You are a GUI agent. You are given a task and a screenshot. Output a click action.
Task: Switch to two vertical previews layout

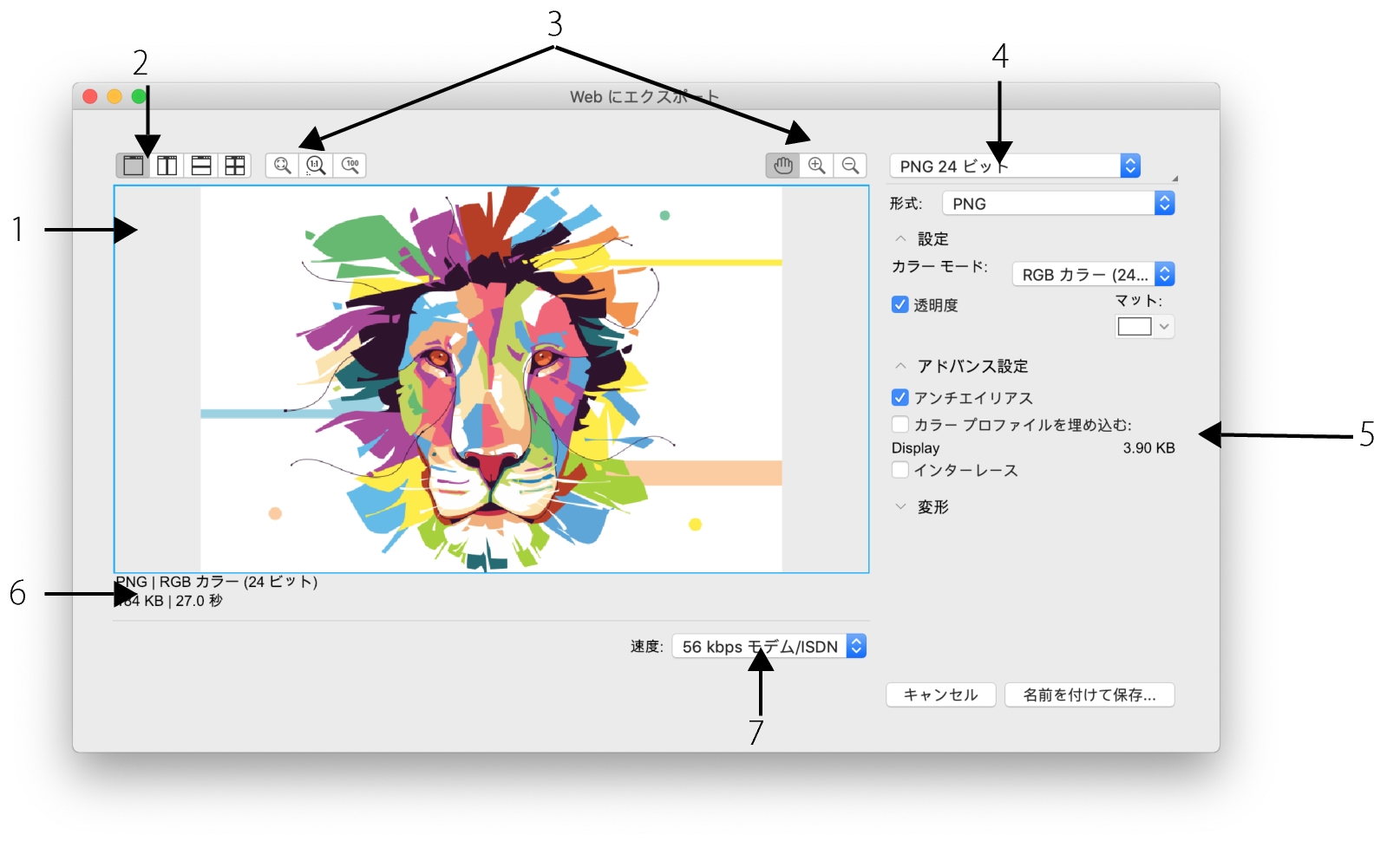pyautogui.click(x=167, y=166)
